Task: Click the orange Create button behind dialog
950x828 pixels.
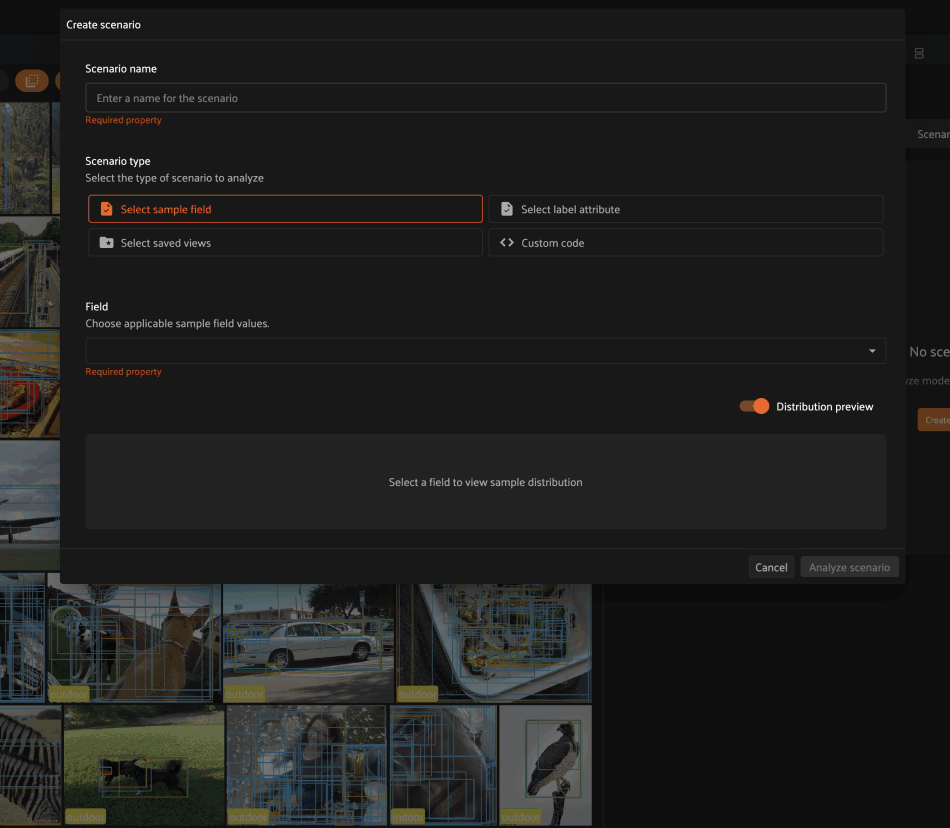Action: click(x=934, y=420)
